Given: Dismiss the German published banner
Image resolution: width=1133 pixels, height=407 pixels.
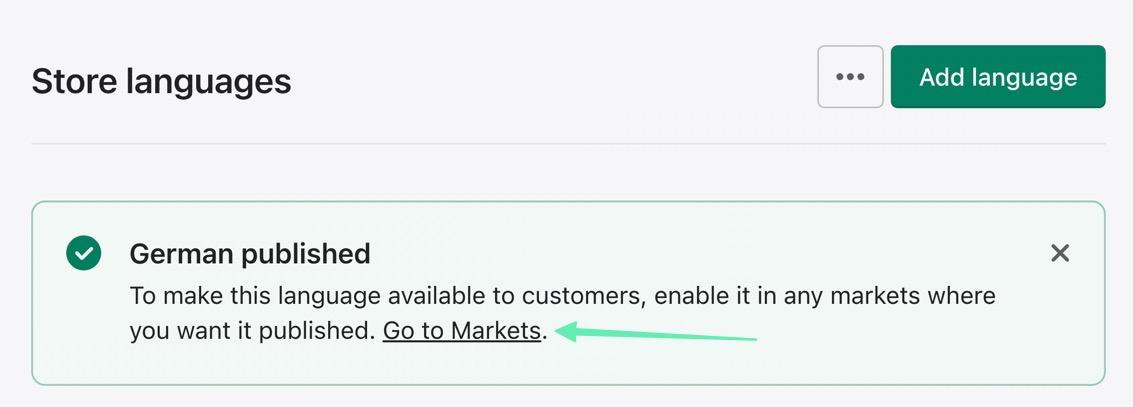Looking at the screenshot, I should (x=1060, y=254).
